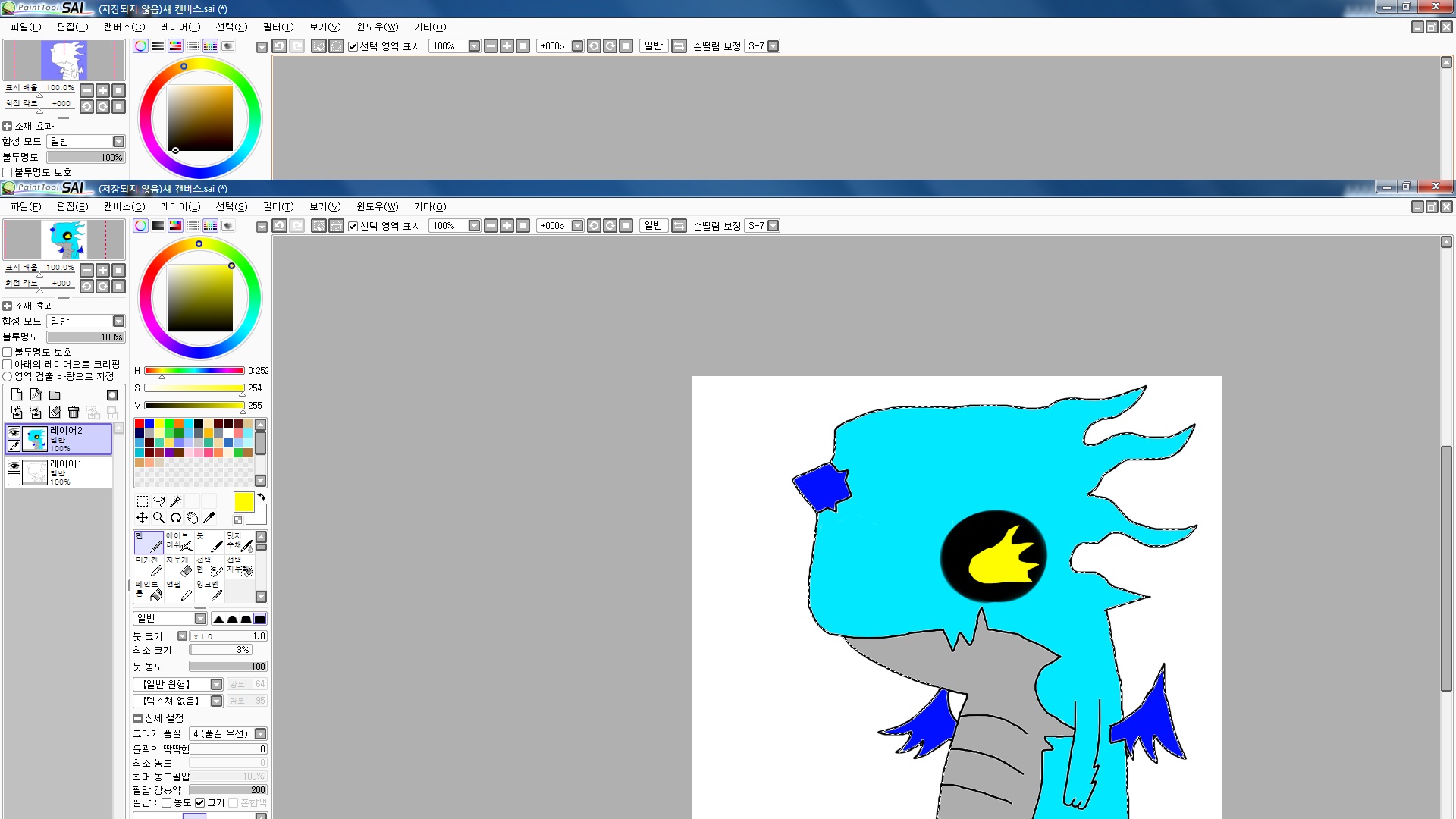This screenshot has width=1456, height=819.
Task: Select the 페인트 통 bucket tool
Action: click(148, 591)
